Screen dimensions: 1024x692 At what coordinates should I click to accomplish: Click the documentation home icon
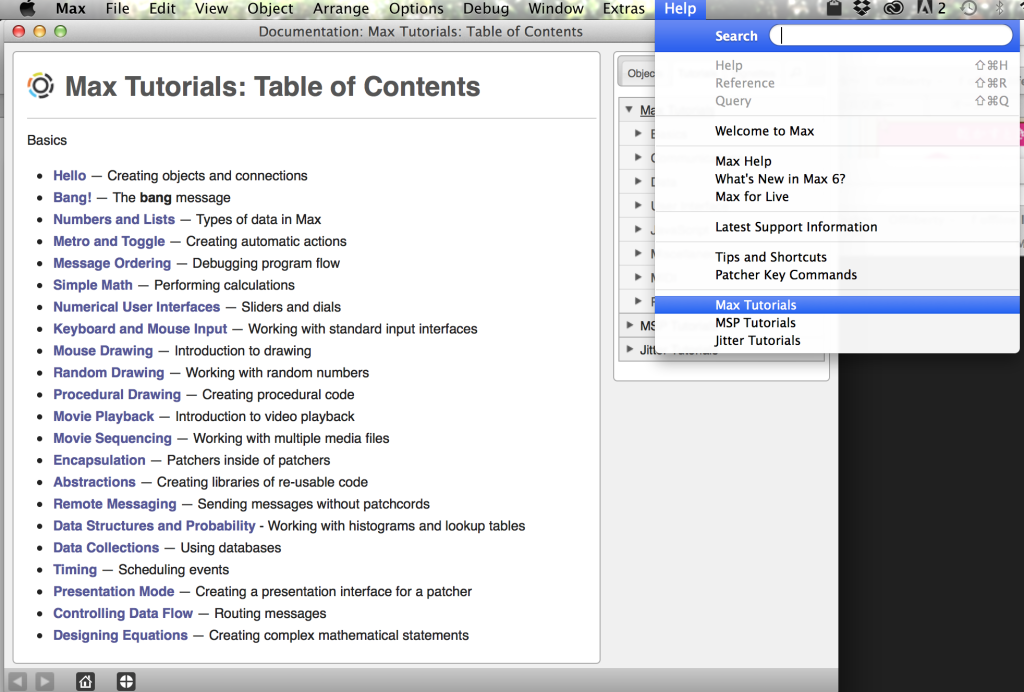[86, 681]
